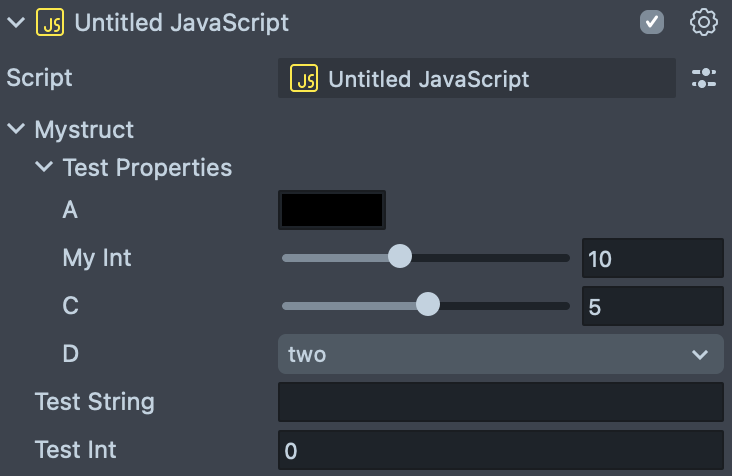
Task: Click the script picker sliders icon
Action: pos(704,78)
